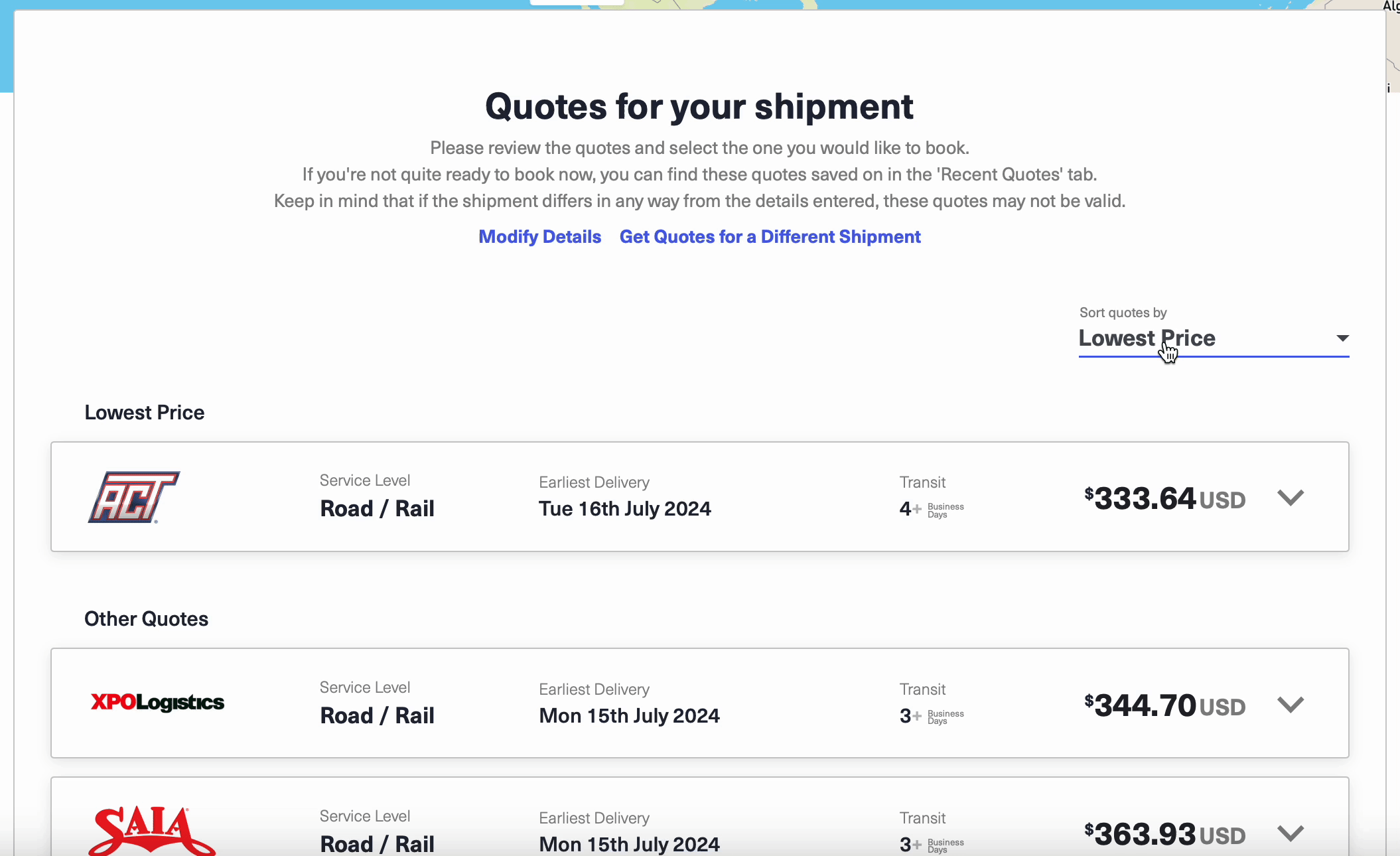Screen dimensions: 1400x856
Task: Expand the $333.64 ACT quote chevron
Action: pyautogui.click(x=1291, y=498)
